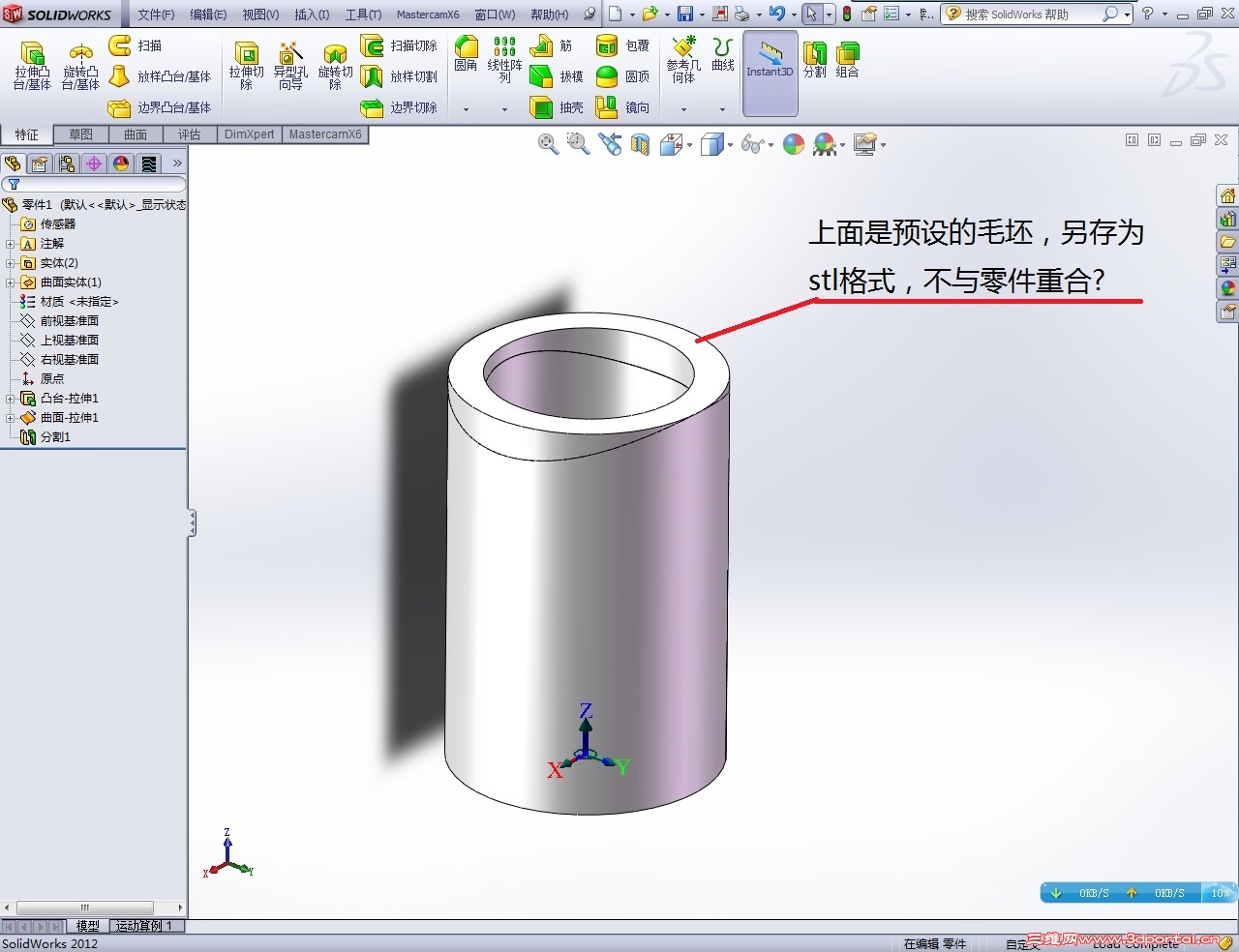1239x952 pixels.
Task: Select the 旋转凸台/基体 revolve boss tool
Action: pos(80,65)
